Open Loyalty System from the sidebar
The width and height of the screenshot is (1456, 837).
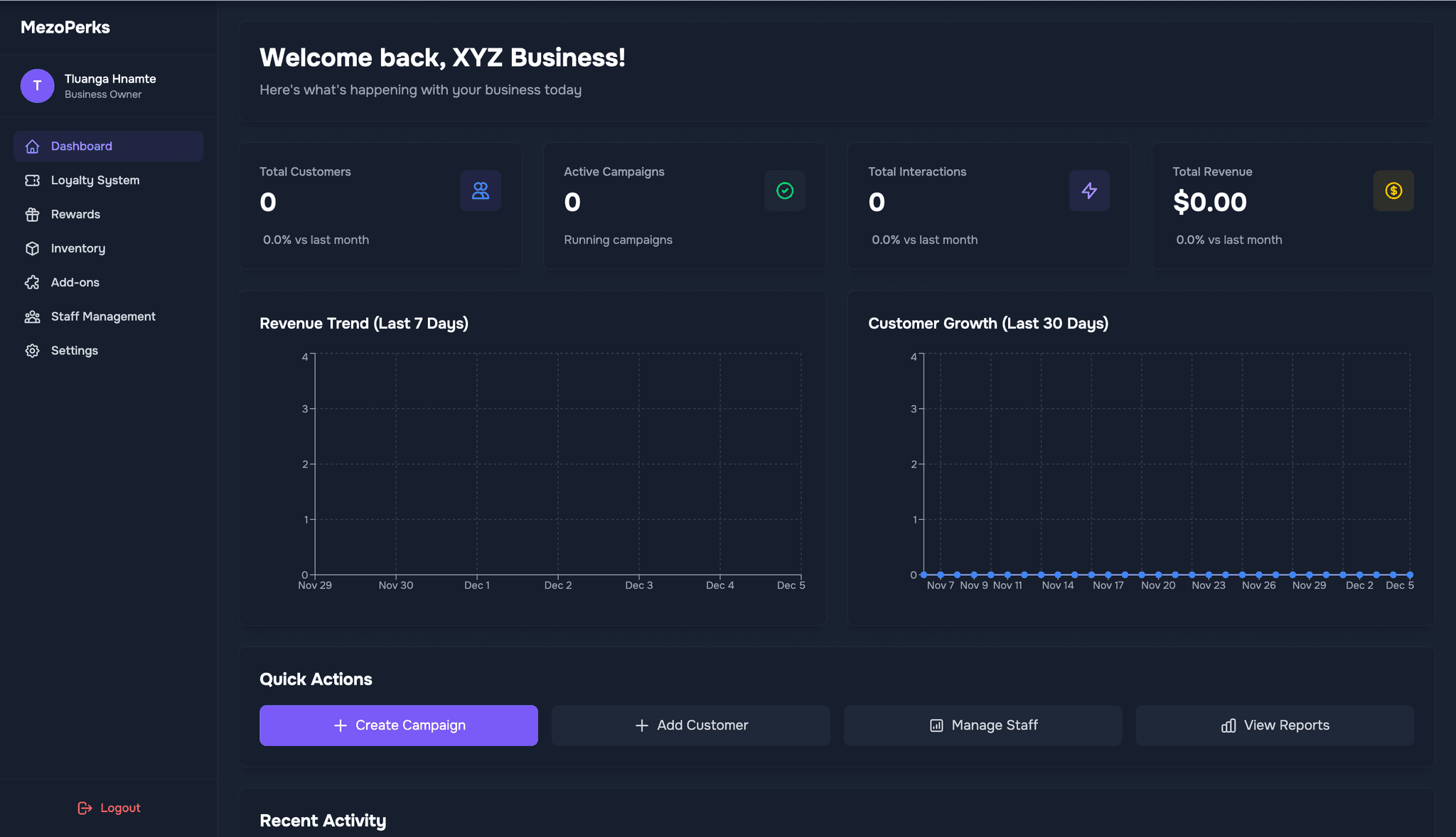click(x=95, y=181)
